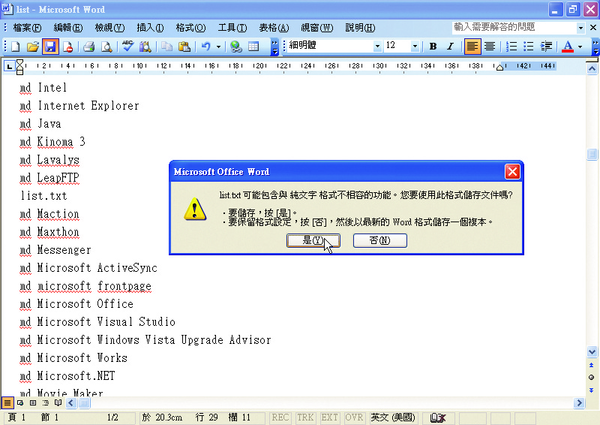Toggle bulleted list formatting

pyautogui.click(x=528, y=46)
